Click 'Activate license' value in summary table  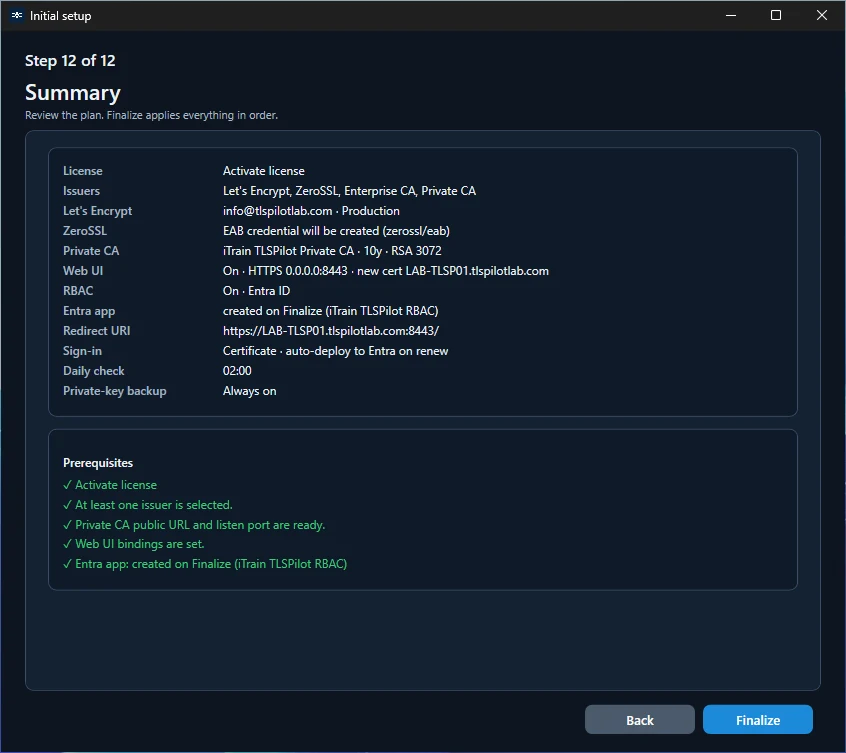pos(264,171)
